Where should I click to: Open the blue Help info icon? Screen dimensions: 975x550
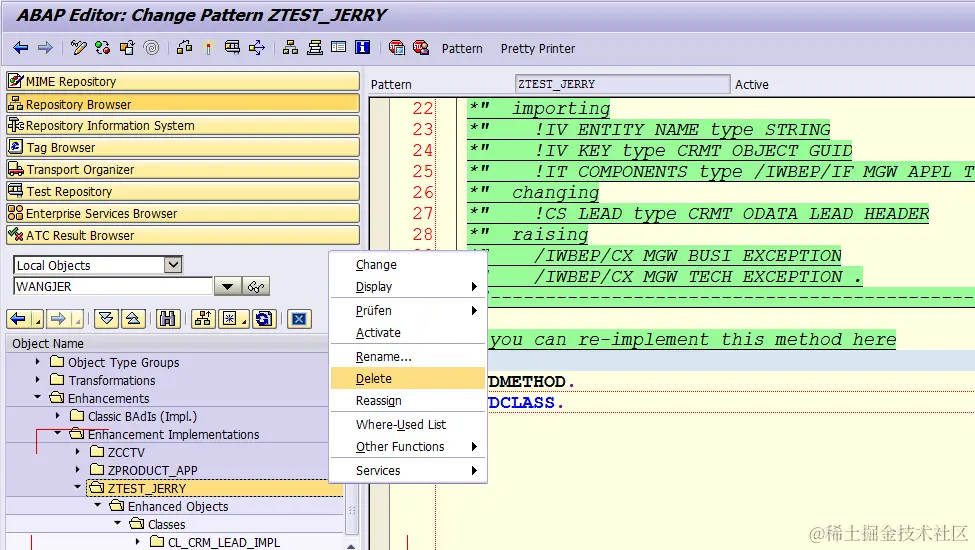click(363, 48)
